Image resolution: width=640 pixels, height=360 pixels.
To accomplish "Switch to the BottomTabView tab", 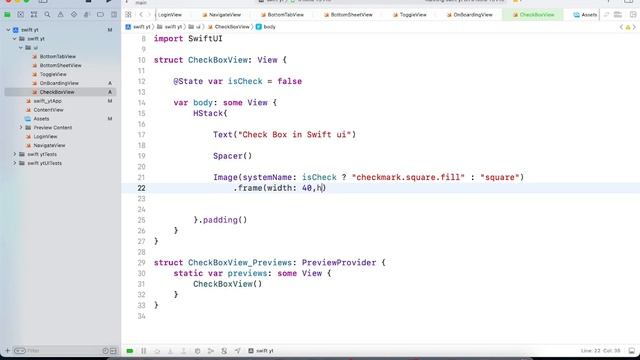I will coord(282,15).
